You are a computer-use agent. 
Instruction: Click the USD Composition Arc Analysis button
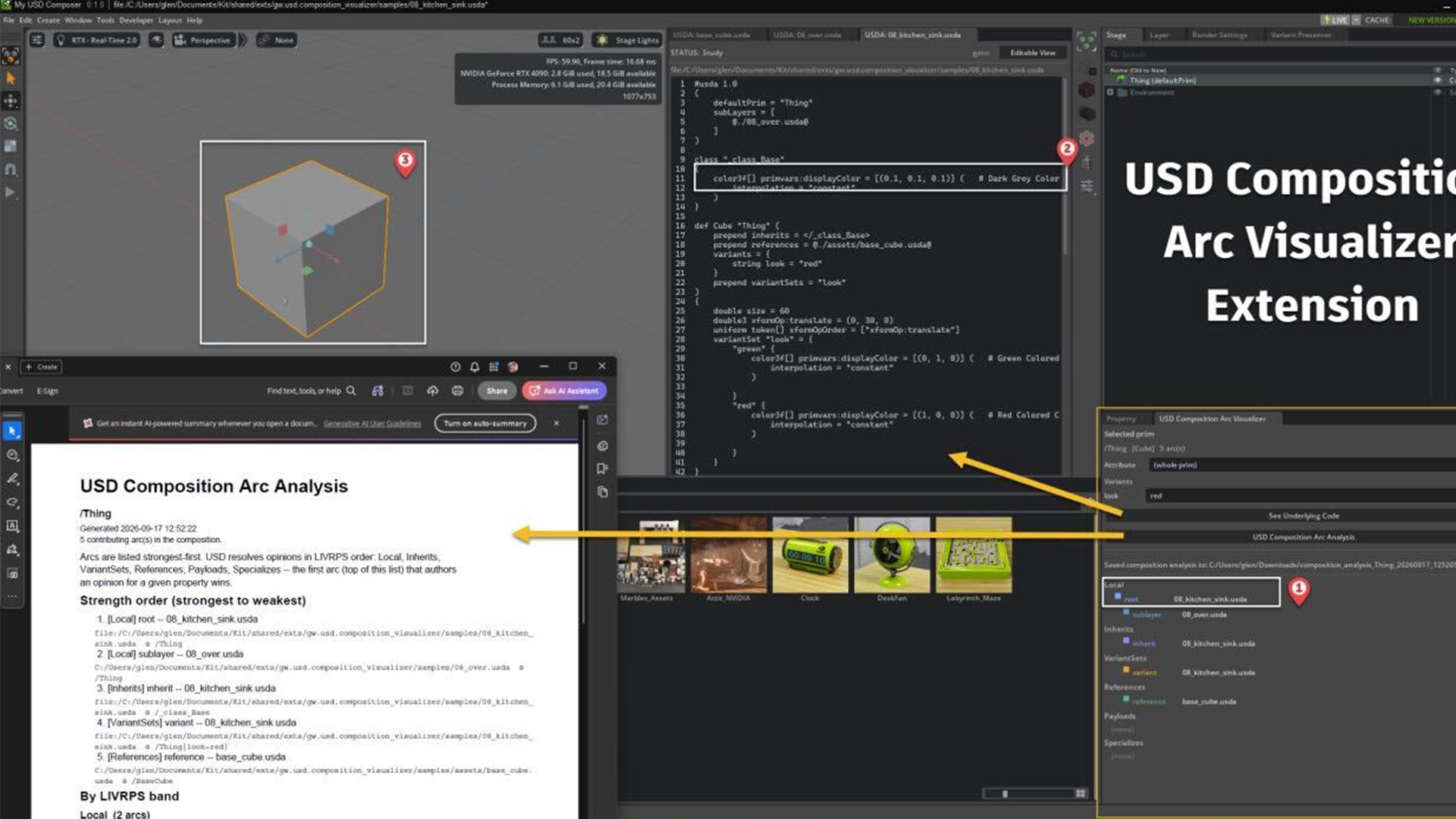(1303, 537)
